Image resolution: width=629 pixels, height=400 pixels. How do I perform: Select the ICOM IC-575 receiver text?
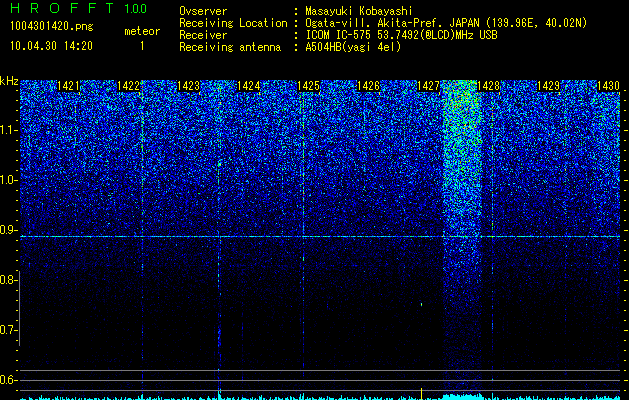[x=401, y=35]
